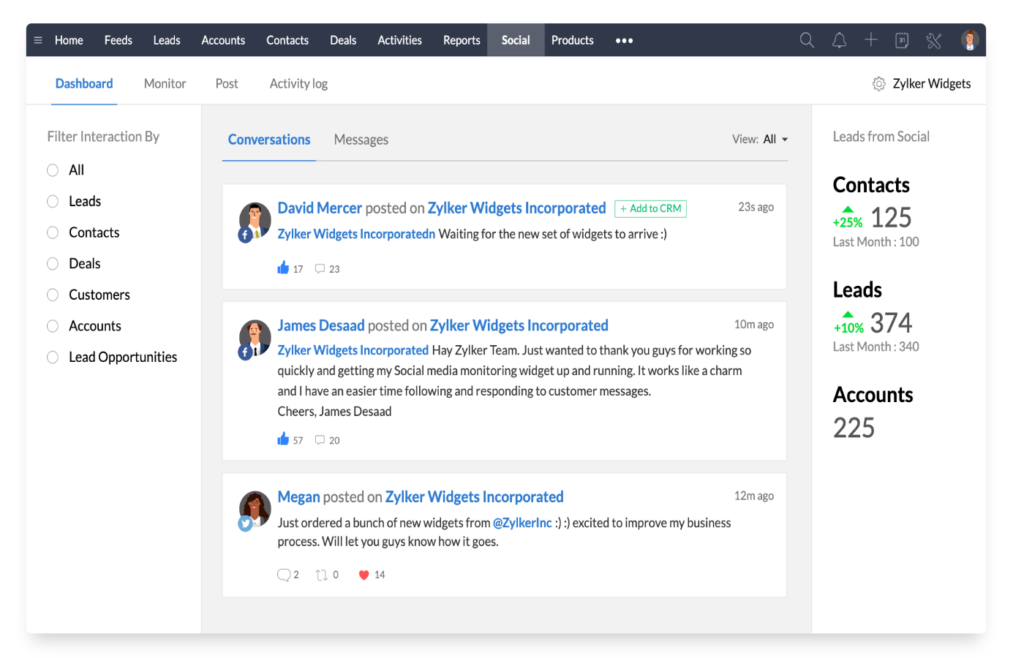Select the Leads filter radio button
Image resolution: width=1024 pixels, height=658 pixels.
[x=51, y=201]
